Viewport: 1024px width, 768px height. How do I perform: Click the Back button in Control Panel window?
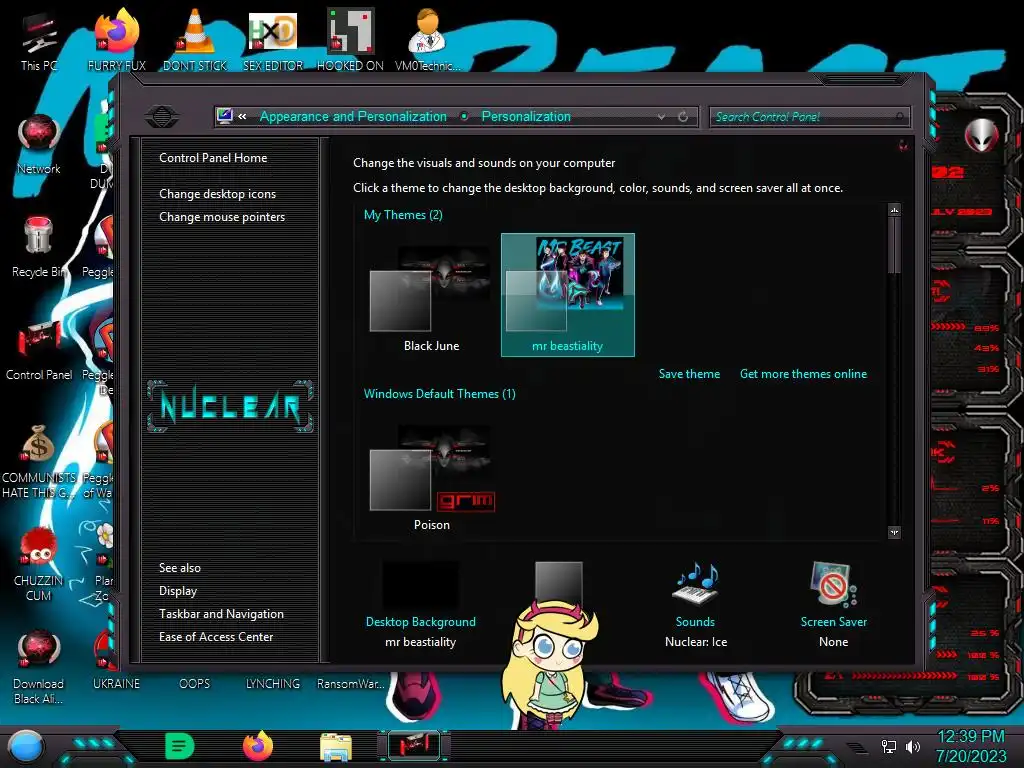(x=162, y=117)
